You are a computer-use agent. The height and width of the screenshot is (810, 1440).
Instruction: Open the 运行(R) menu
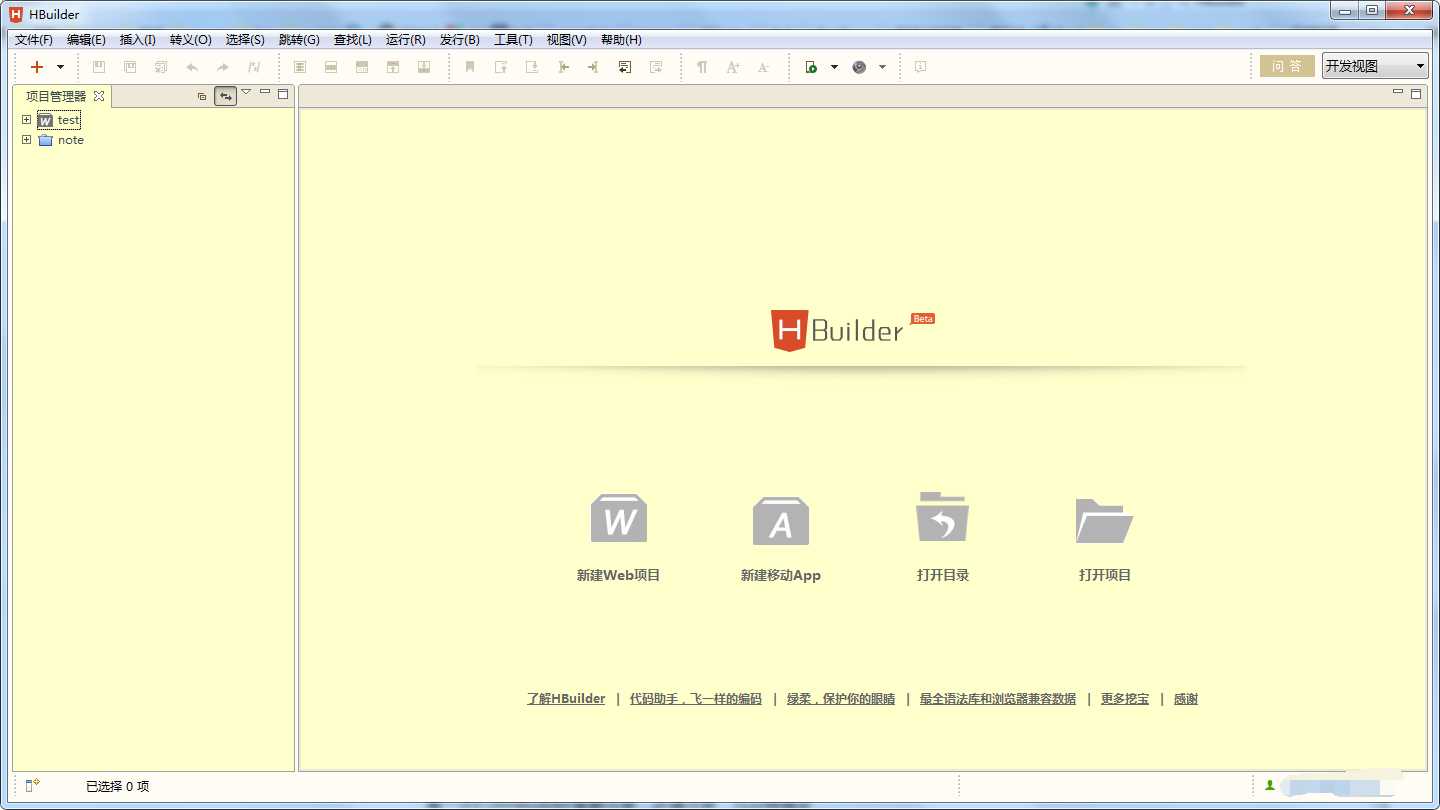(x=406, y=40)
